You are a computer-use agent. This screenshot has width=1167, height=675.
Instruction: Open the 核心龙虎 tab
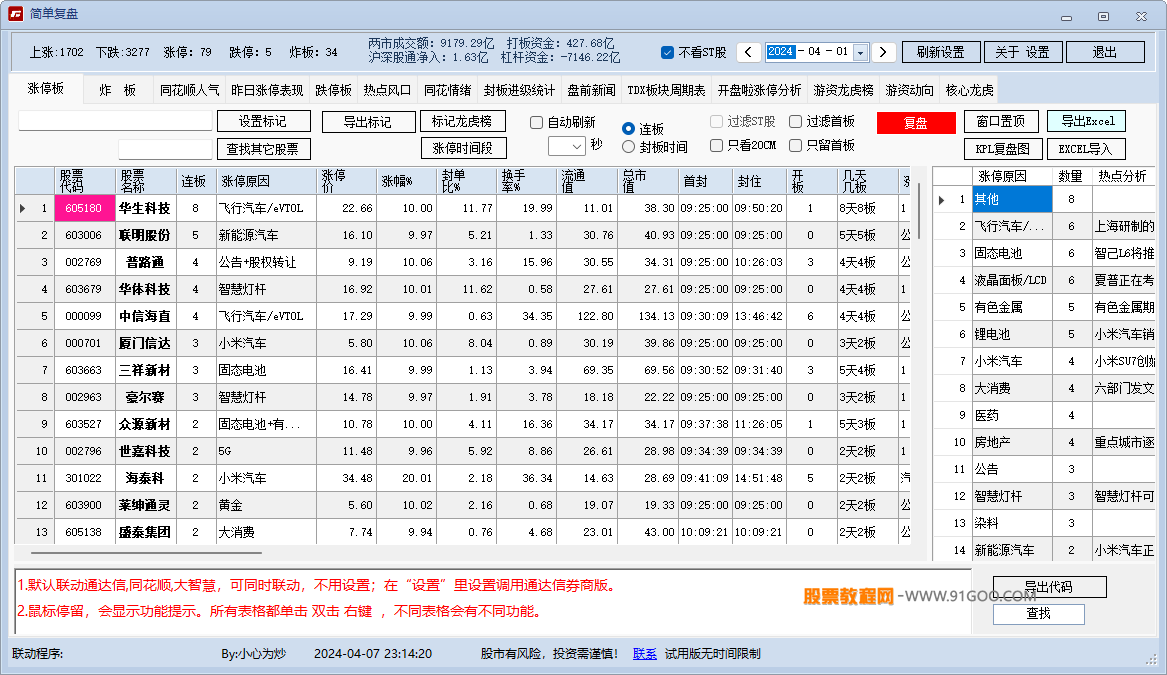969,90
